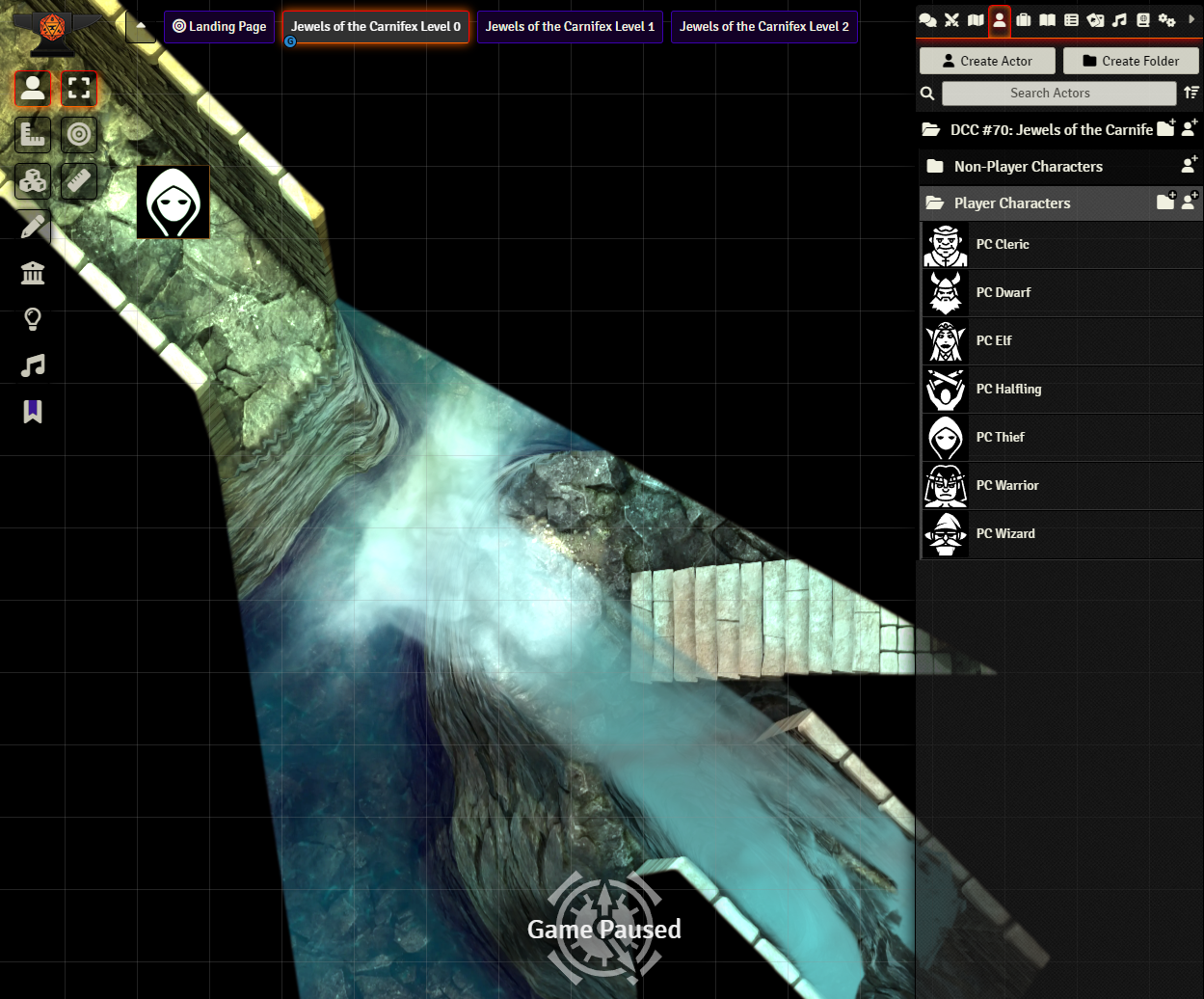Open the Measurement Controls ruler-triangle tool

tap(33, 136)
